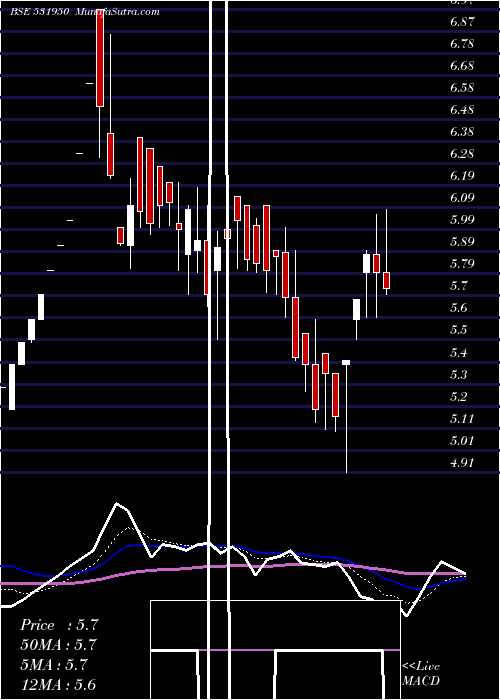Click the candle with the long wick to 4.91

346,416
